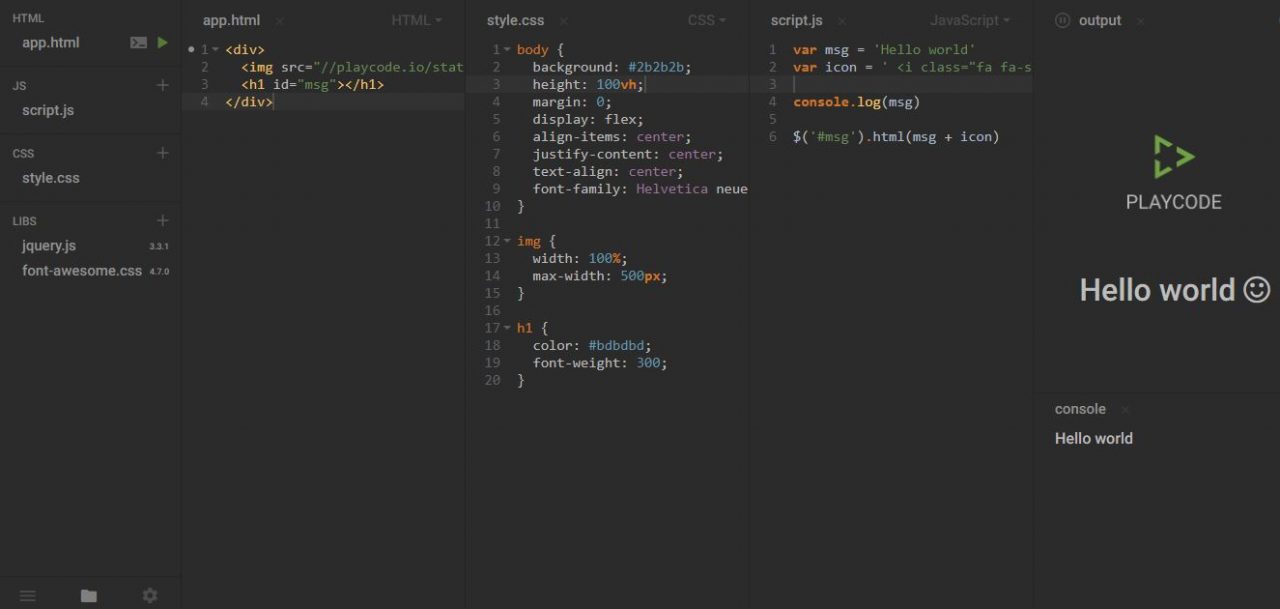Switch to the style.css editor tab

click(515, 19)
